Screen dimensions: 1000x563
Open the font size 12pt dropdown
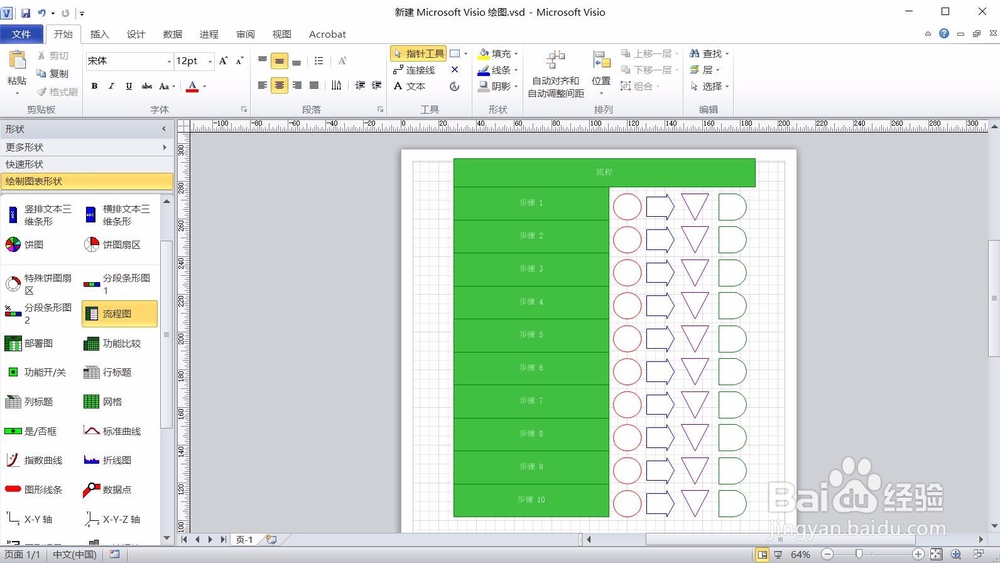[x=210, y=61]
